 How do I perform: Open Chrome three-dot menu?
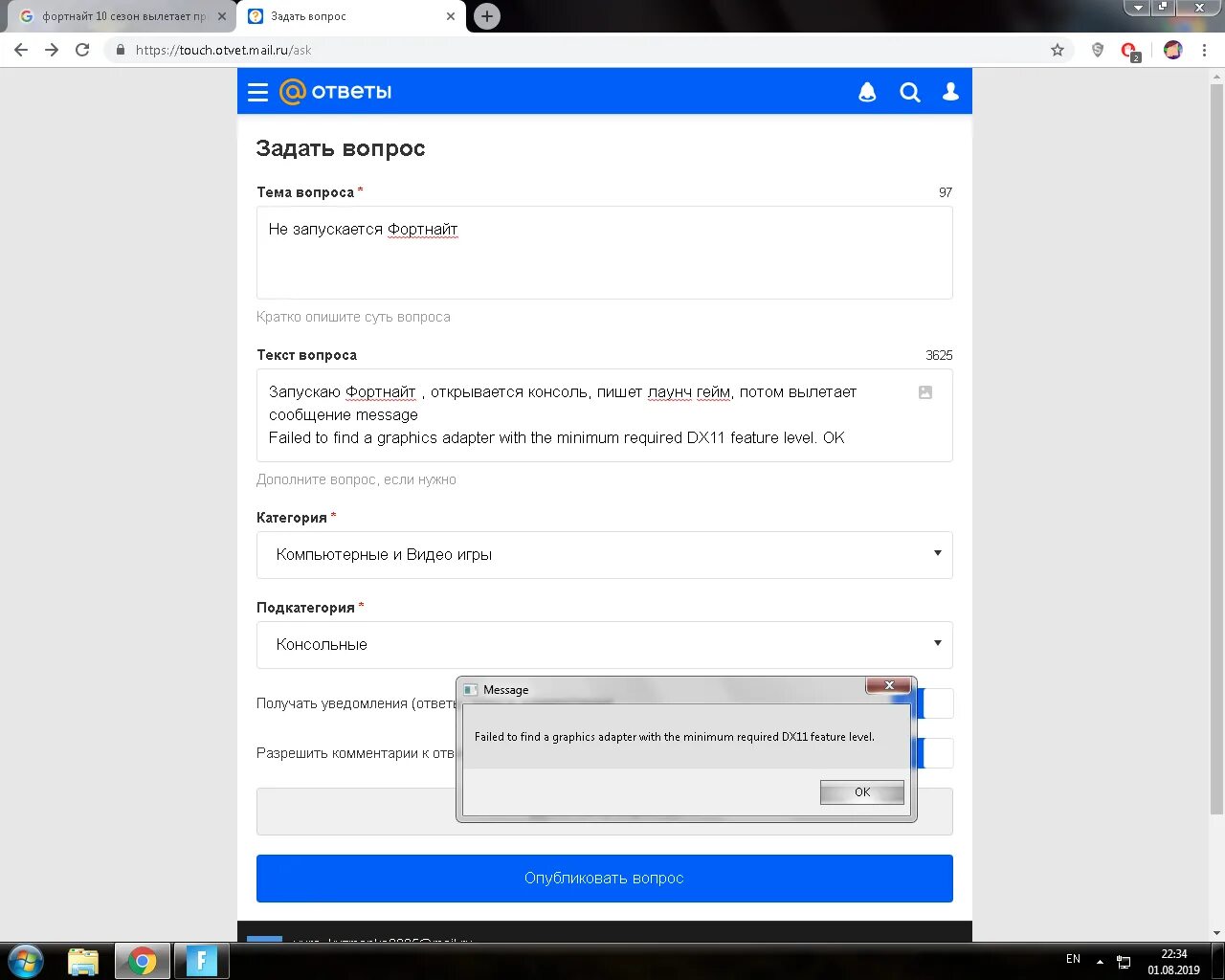(x=1204, y=50)
